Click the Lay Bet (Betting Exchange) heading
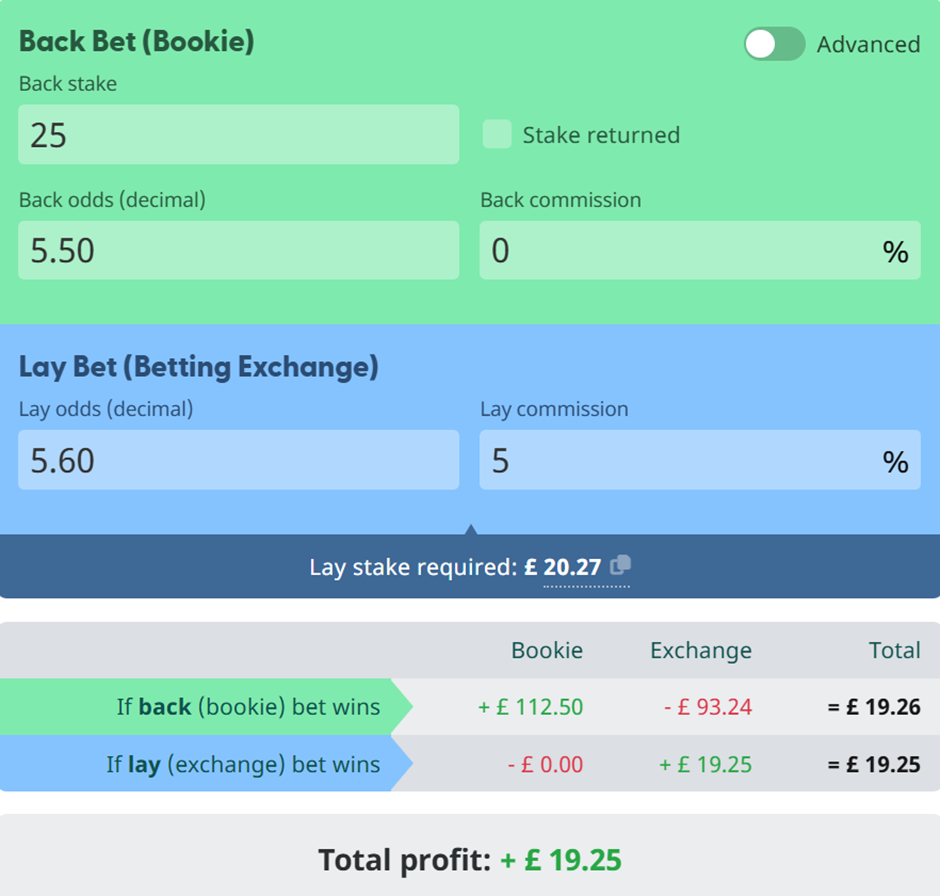The image size is (940, 896). [x=198, y=366]
